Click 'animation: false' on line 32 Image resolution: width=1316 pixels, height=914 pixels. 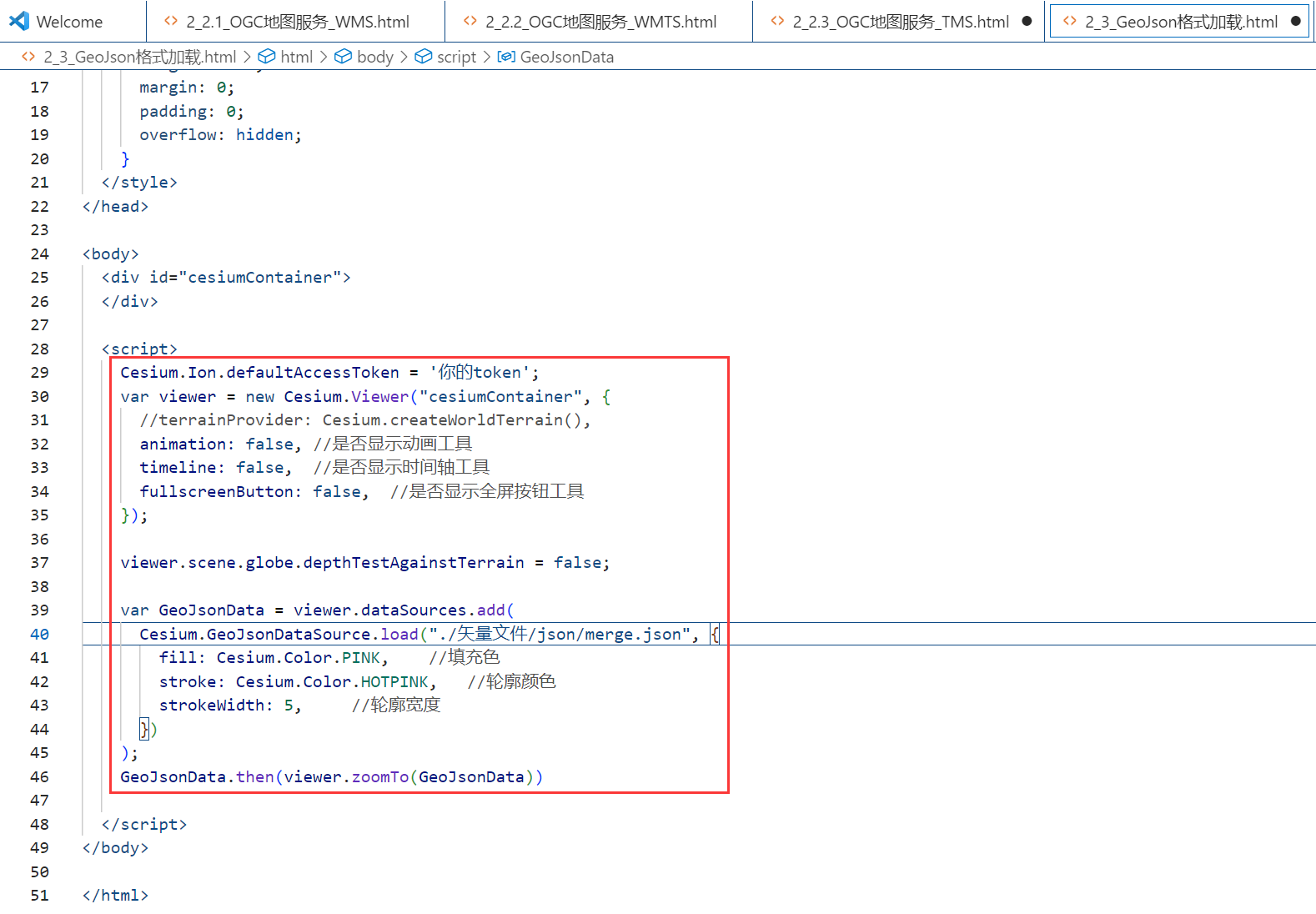[217, 444]
